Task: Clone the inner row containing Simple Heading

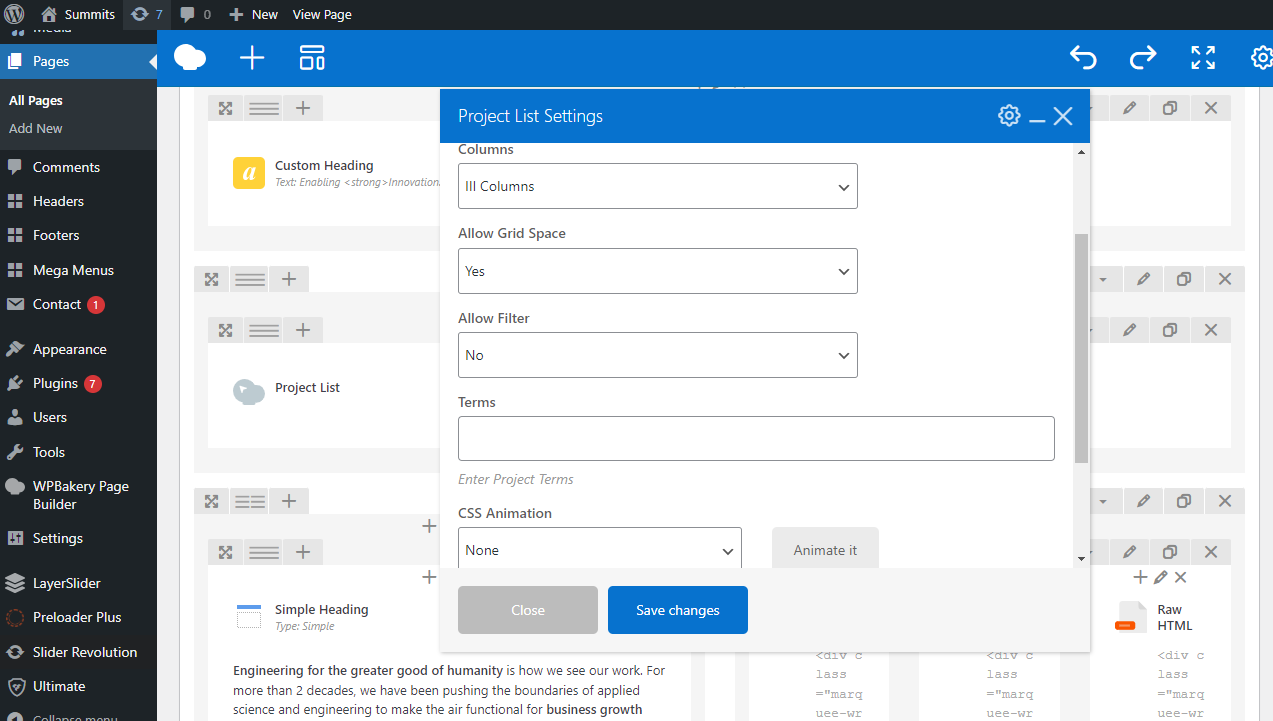Action: click(1170, 552)
